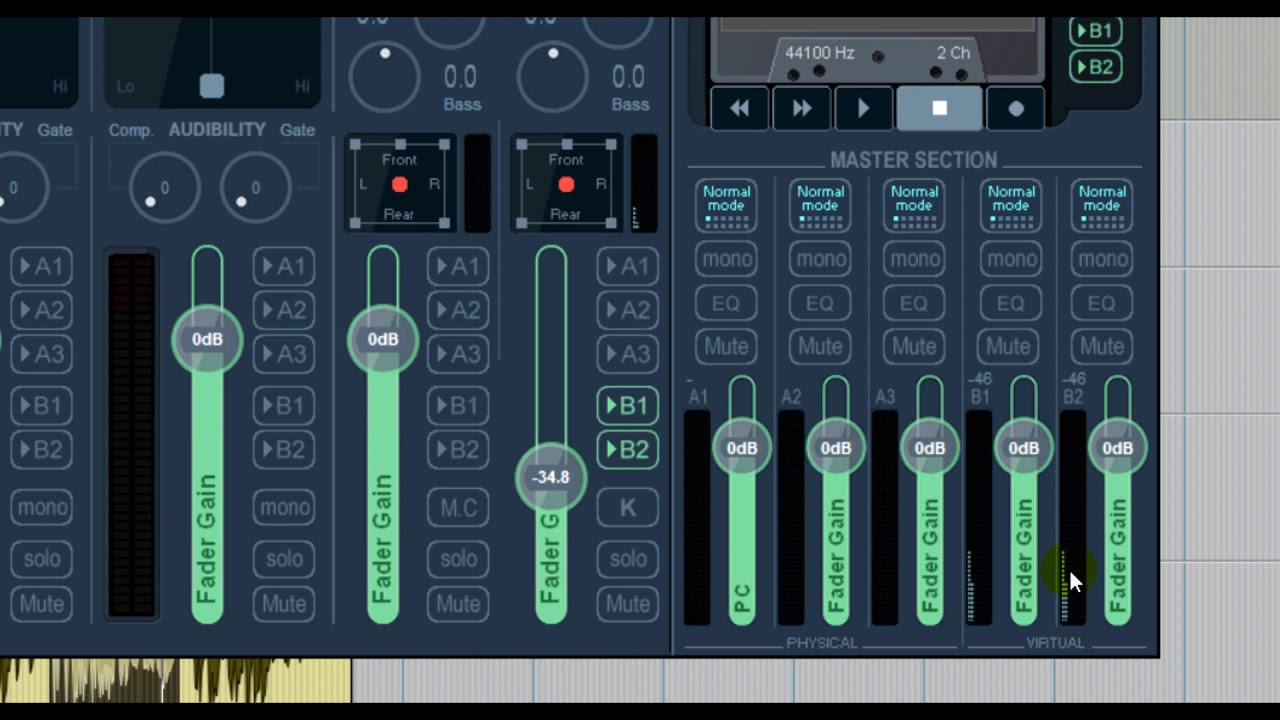This screenshot has width=1280, height=720.
Task: Start playback with the cassette play button
Action: tap(864, 109)
